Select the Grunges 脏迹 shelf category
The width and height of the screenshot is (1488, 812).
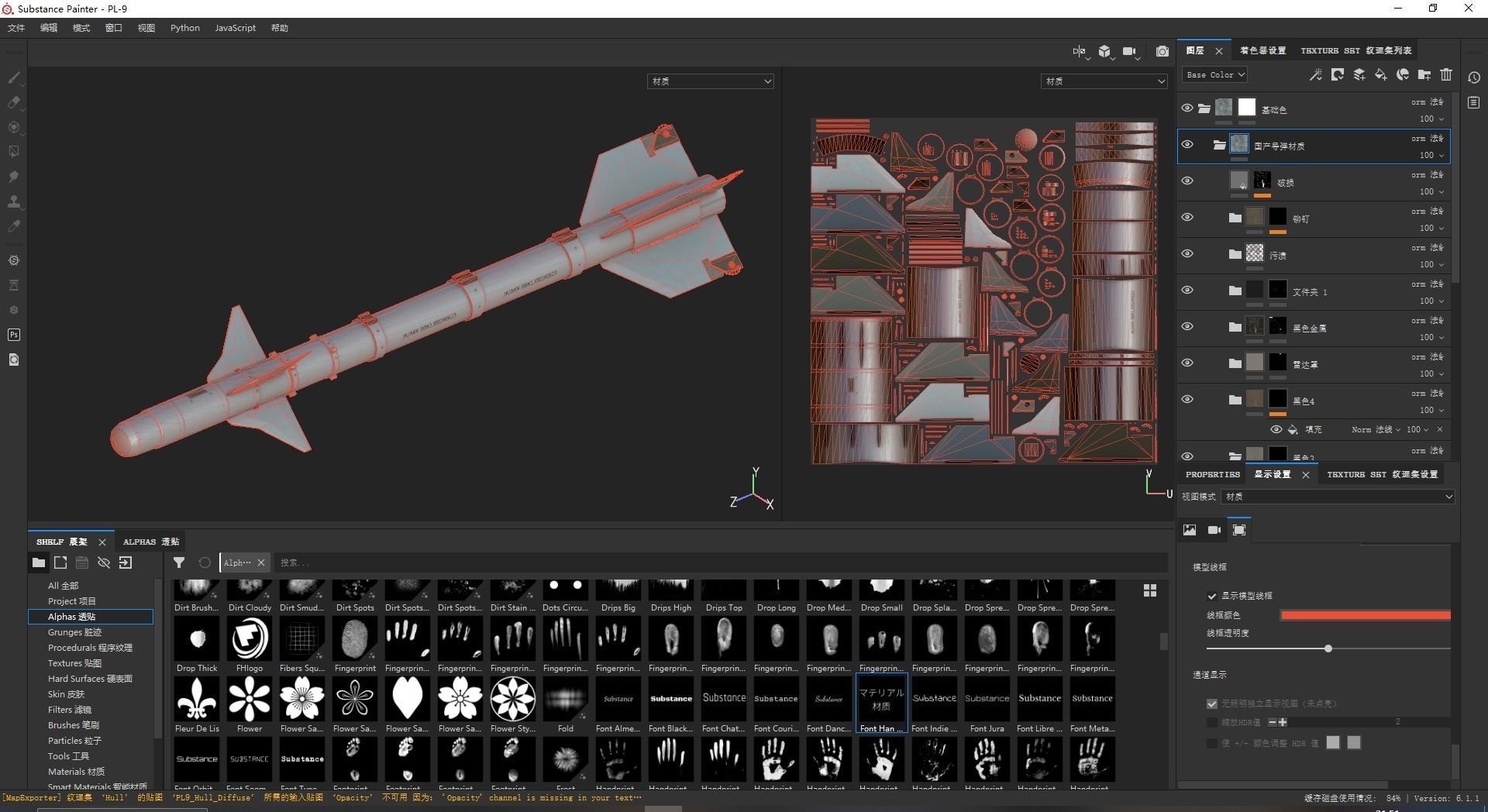pos(74,632)
